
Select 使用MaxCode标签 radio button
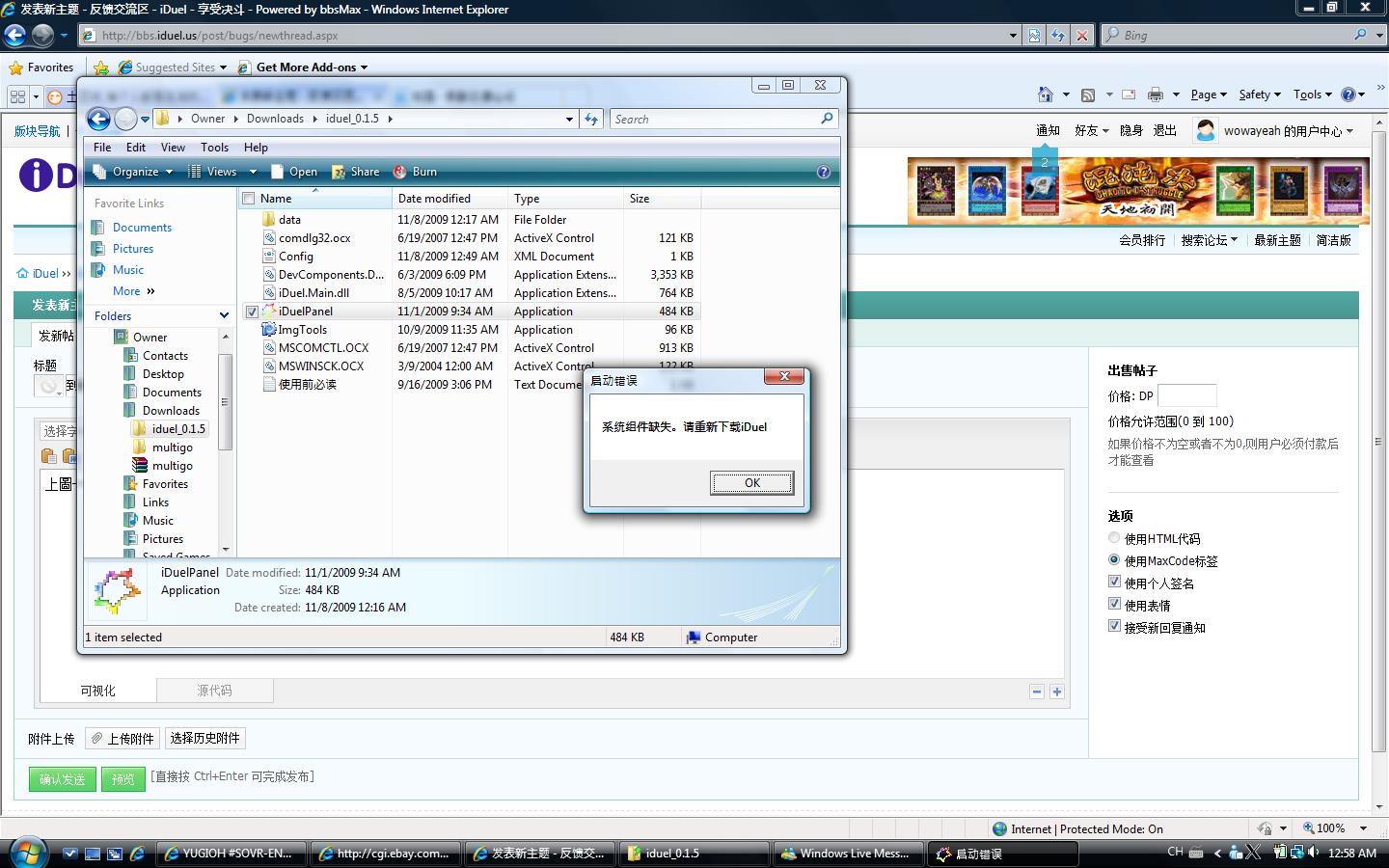[1114, 559]
